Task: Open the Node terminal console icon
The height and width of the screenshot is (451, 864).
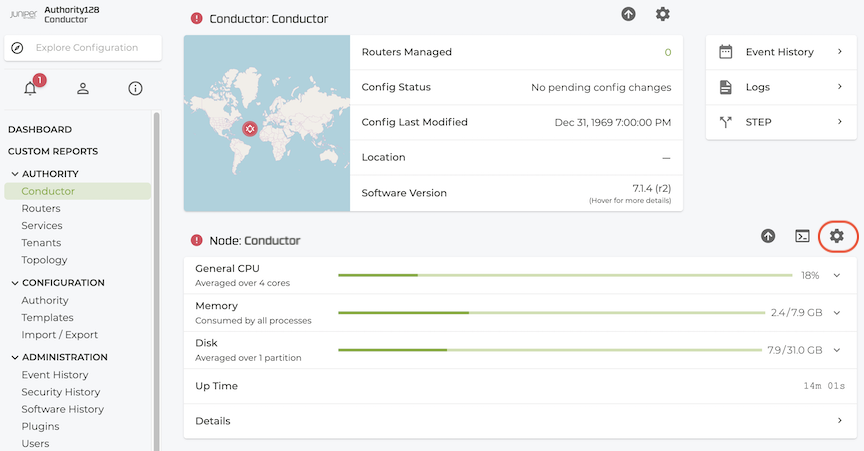Action: [x=802, y=236]
